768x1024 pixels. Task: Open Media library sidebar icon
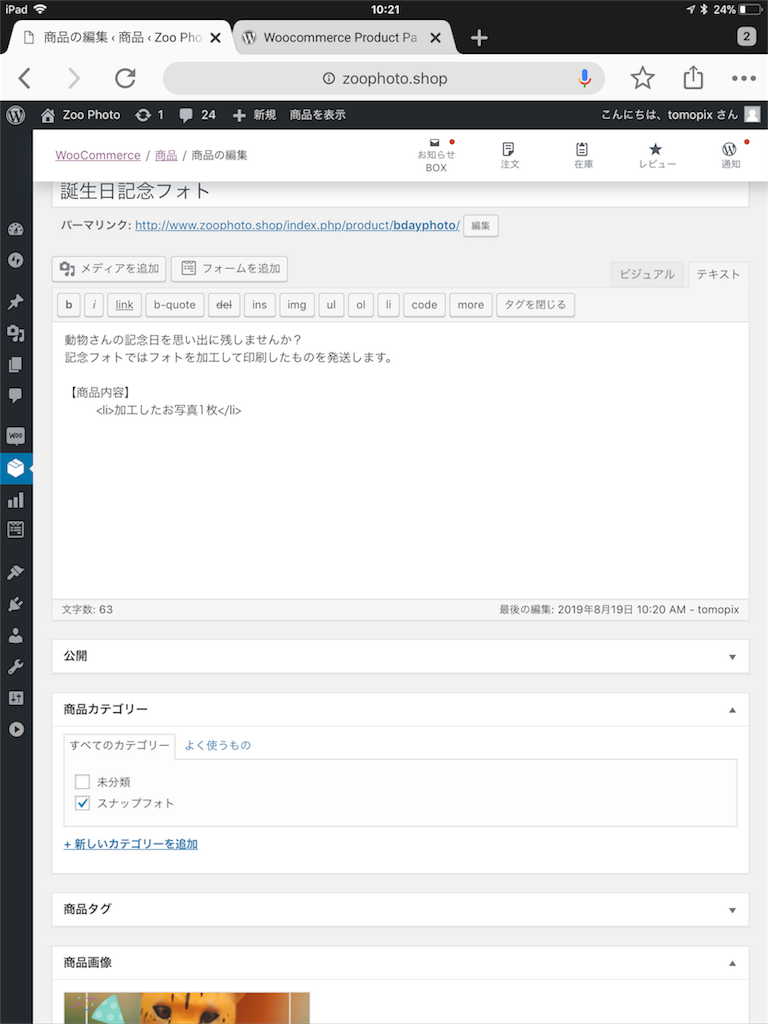click(16, 333)
